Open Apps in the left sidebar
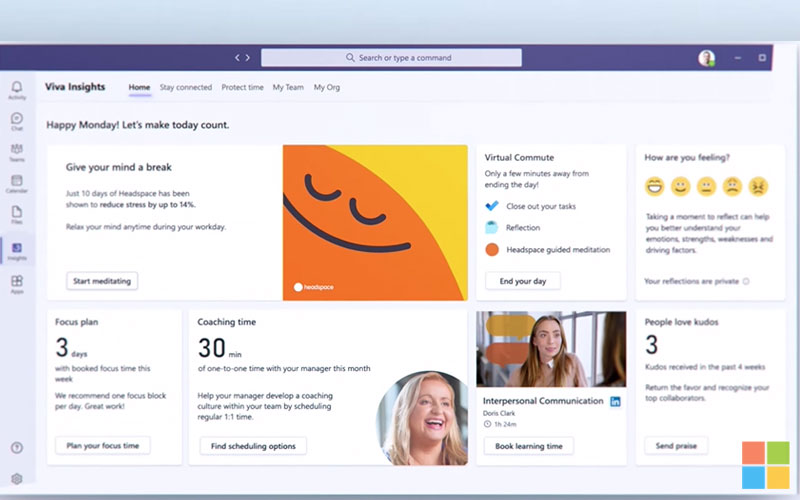The width and height of the screenshot is (800, 500). [17, 284]
